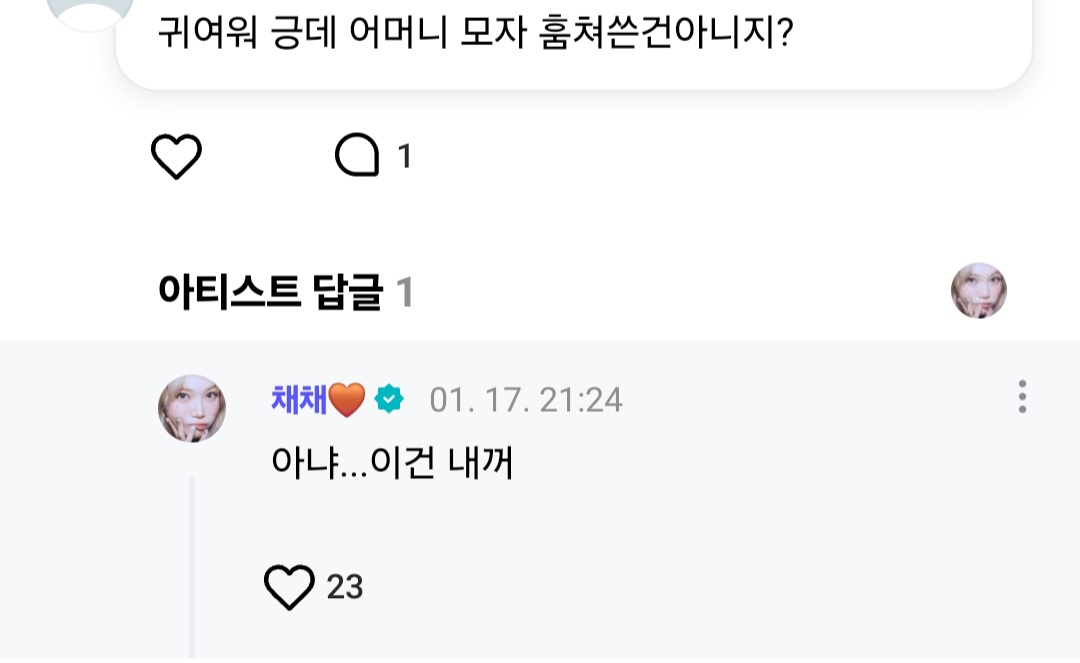Viewport: 1080px width, 663px height.
Task: Open the three-dot more options menu
Action: [x=1021, y=397]
